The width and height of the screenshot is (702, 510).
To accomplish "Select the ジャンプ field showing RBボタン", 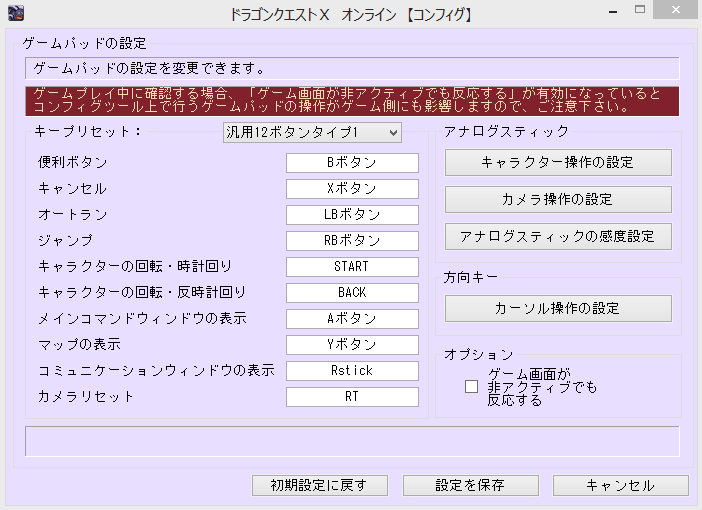I will coord(352,240).
